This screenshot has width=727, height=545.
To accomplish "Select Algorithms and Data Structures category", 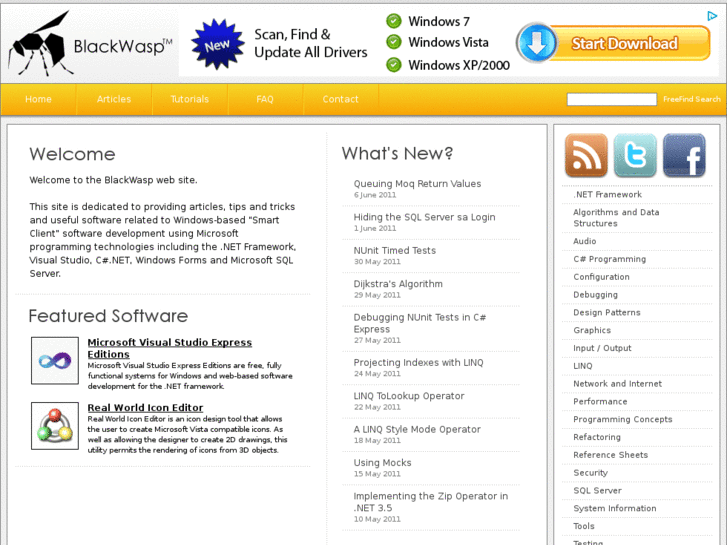I will (616, 218).
